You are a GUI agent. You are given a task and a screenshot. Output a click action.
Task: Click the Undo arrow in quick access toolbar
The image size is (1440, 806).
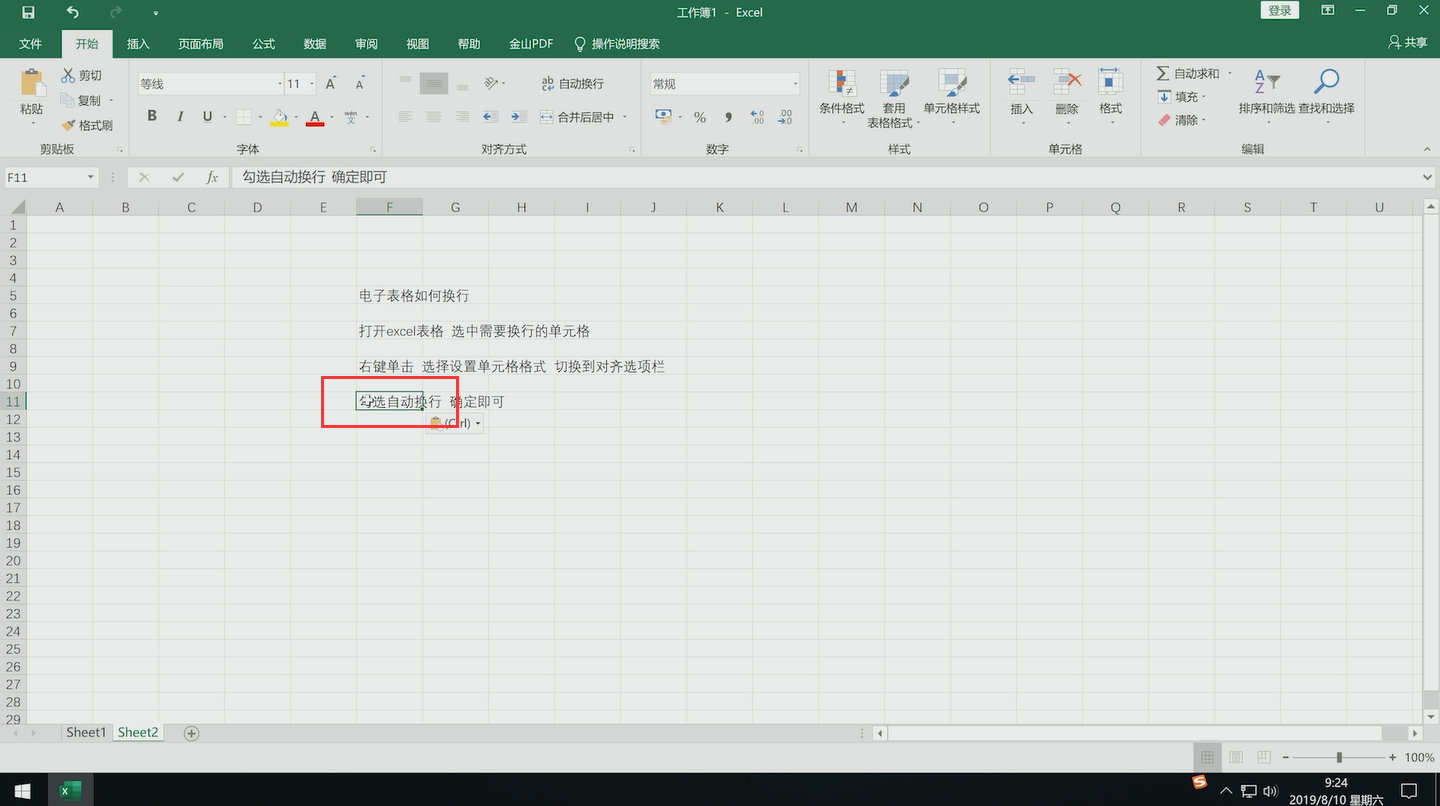pos(72,12)
